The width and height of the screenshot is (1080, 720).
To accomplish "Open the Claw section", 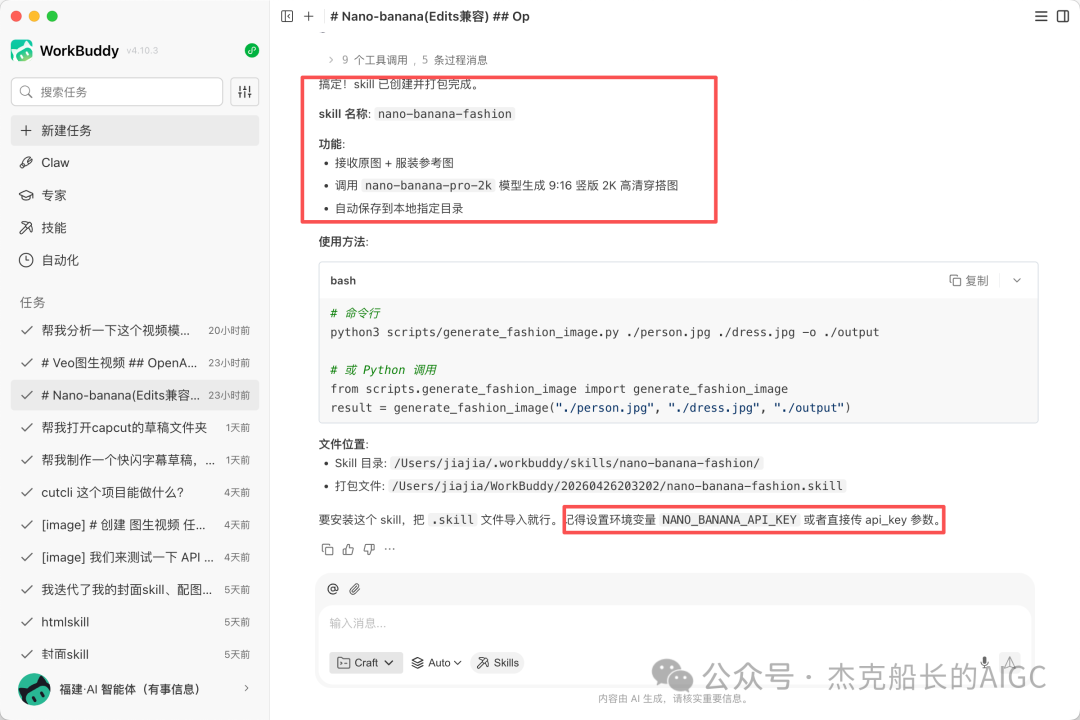I will pos(135,163).
